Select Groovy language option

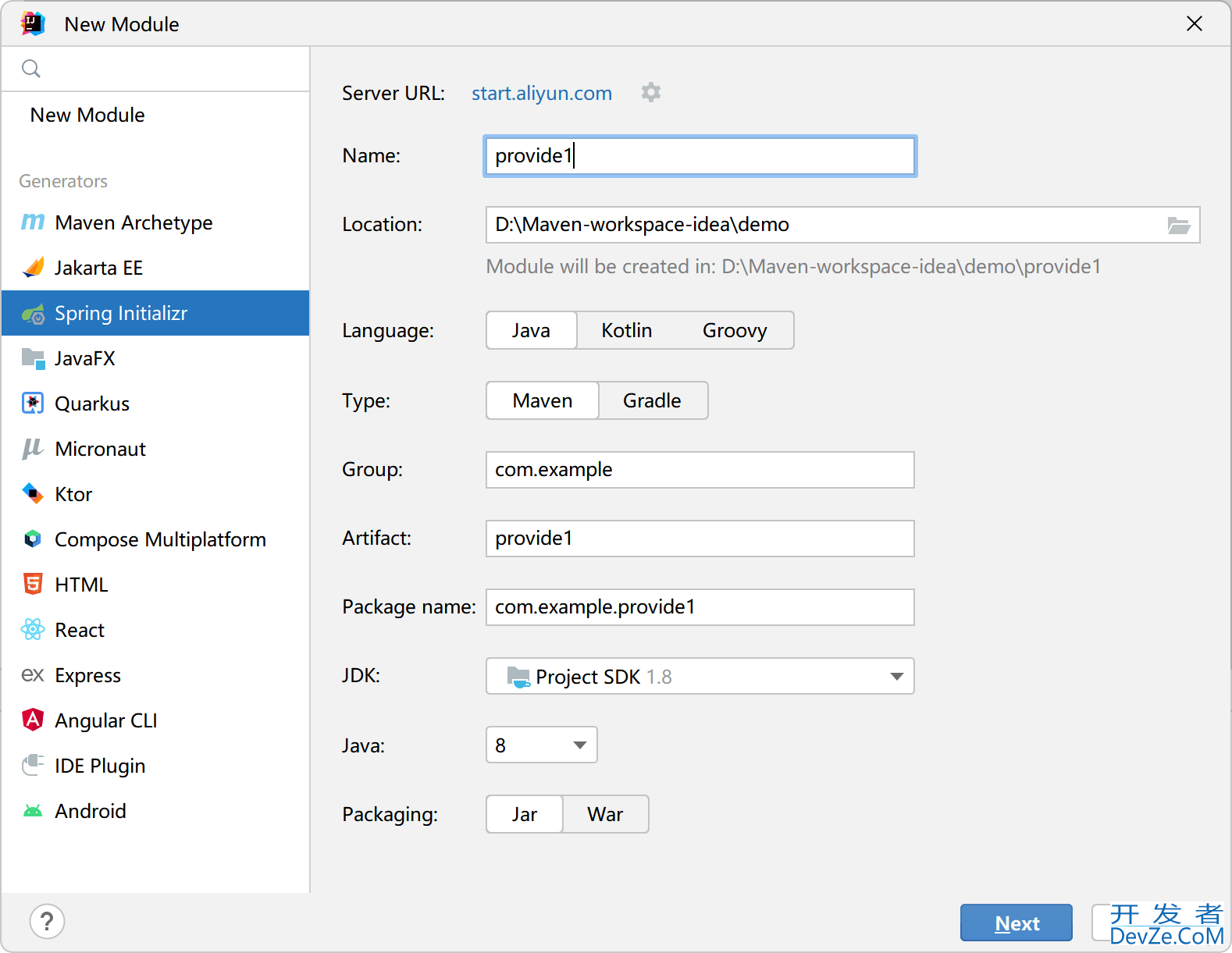click(735, 330)
